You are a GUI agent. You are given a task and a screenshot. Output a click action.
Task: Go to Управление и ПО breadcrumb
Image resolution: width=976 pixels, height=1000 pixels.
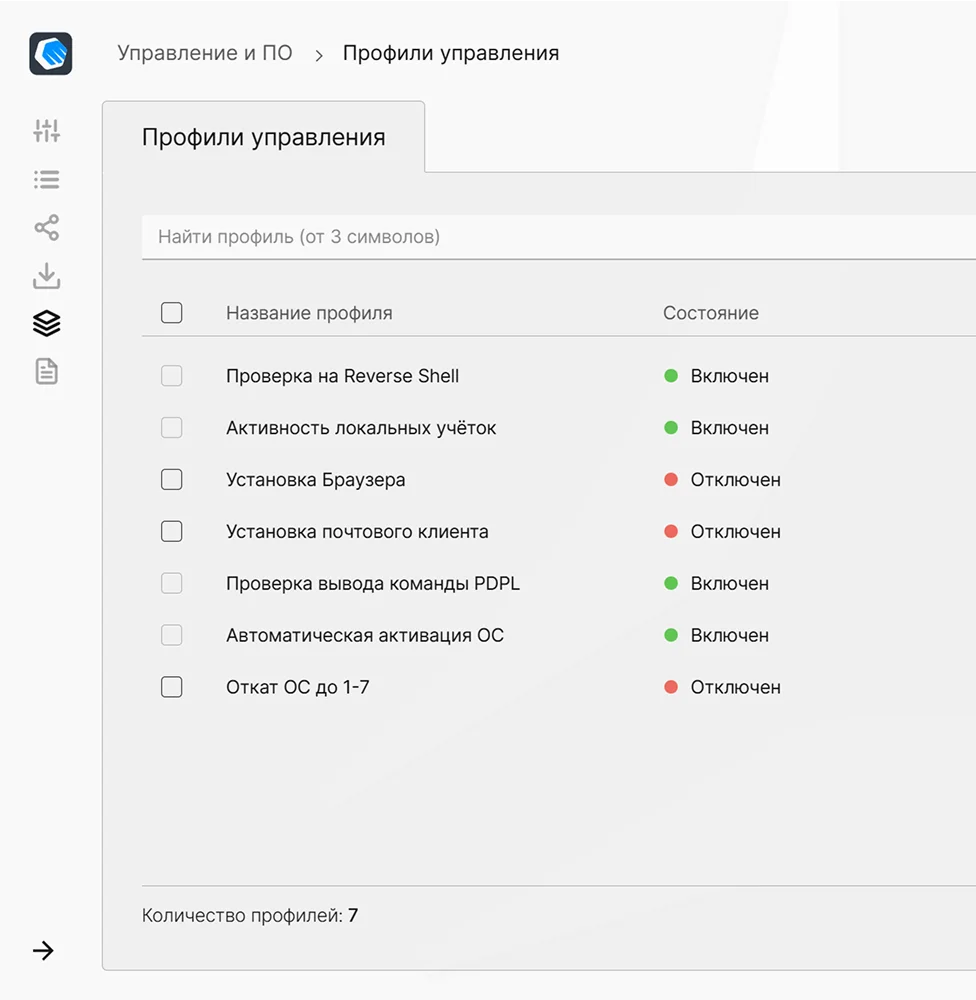click(205, 53)
